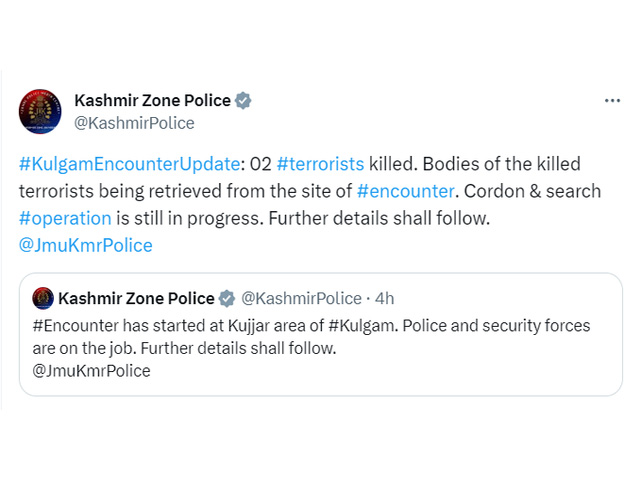The height and width of the screenshot is (480, 640).
Task: Click the verified badge beside main author name
Action: [x=243, y=100]
